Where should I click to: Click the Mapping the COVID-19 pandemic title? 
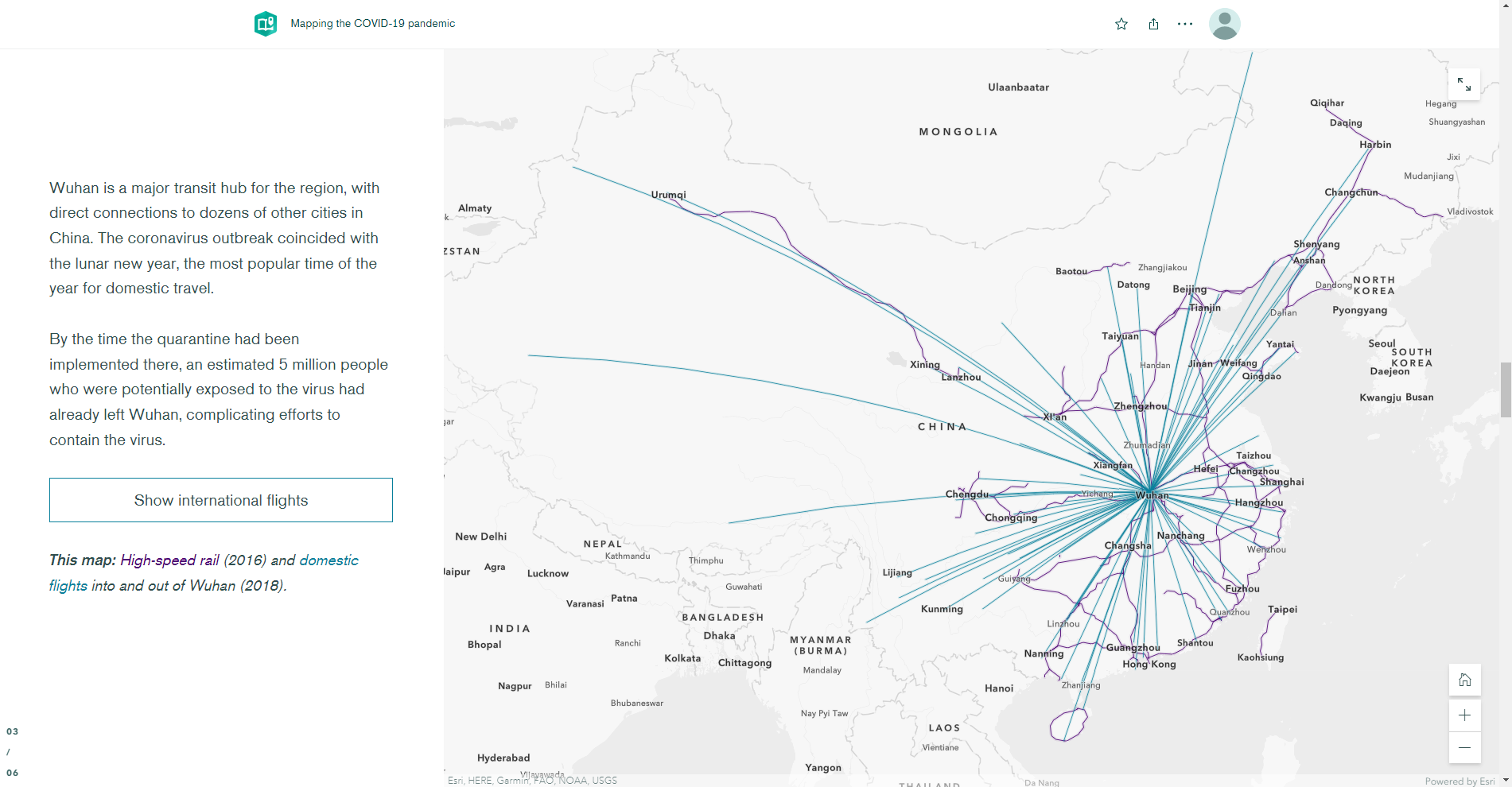pos(373,24)
